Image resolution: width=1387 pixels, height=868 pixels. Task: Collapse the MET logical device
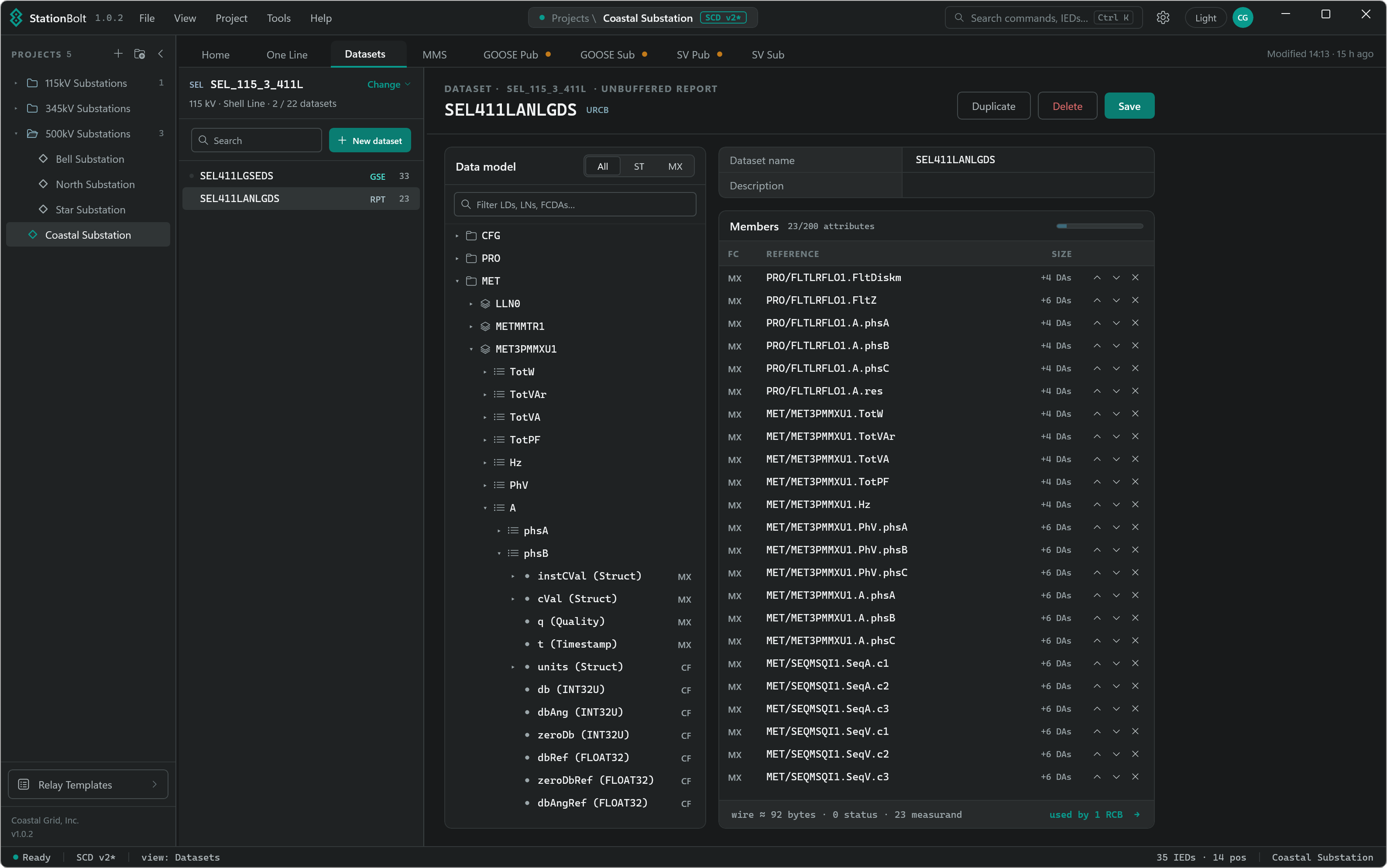click(457, 281)
